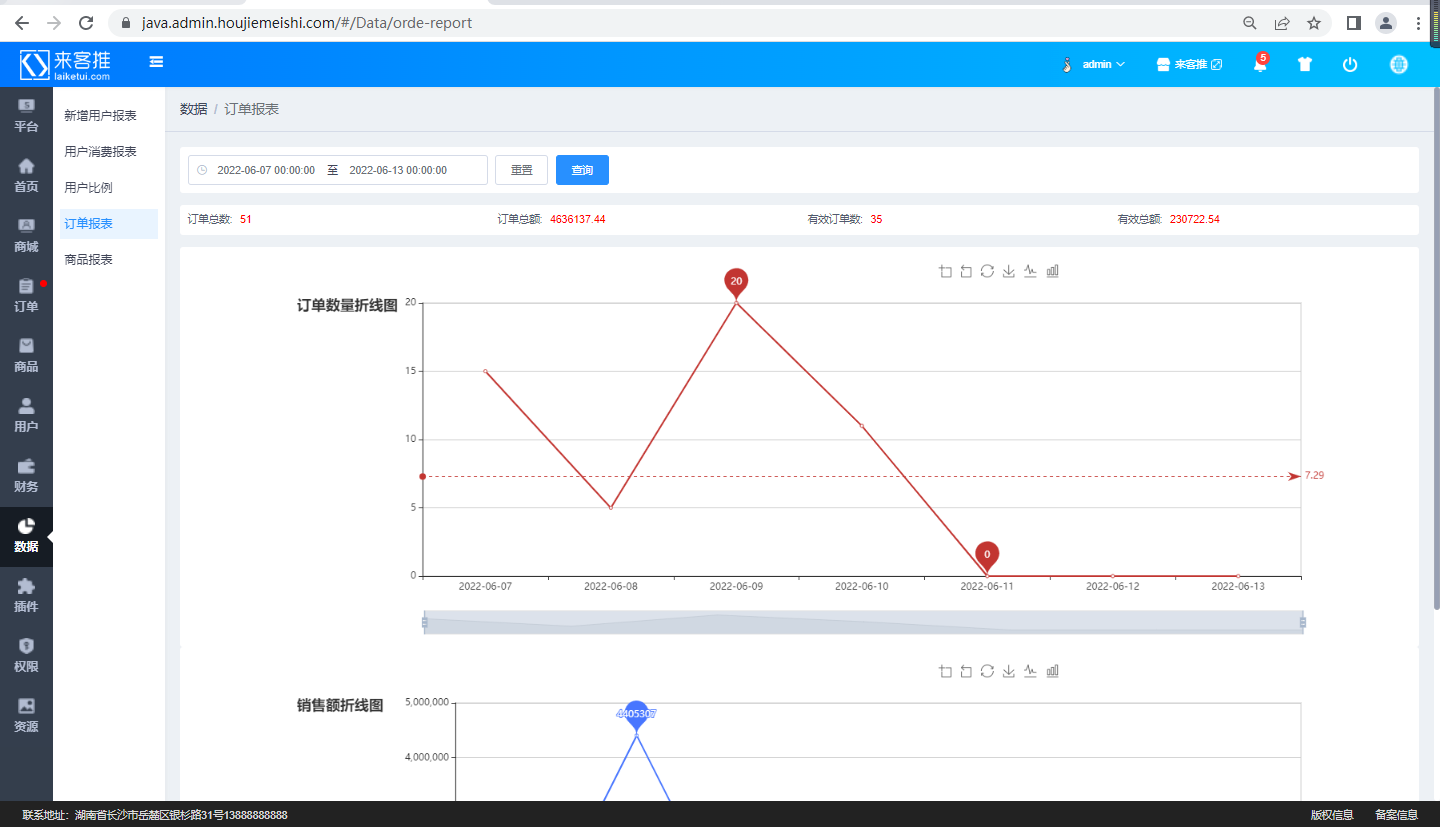Click the zoom reset icon on the sales amount chart
The image size is (1440, 827).
pyautogui.click(x=966, y=671)
